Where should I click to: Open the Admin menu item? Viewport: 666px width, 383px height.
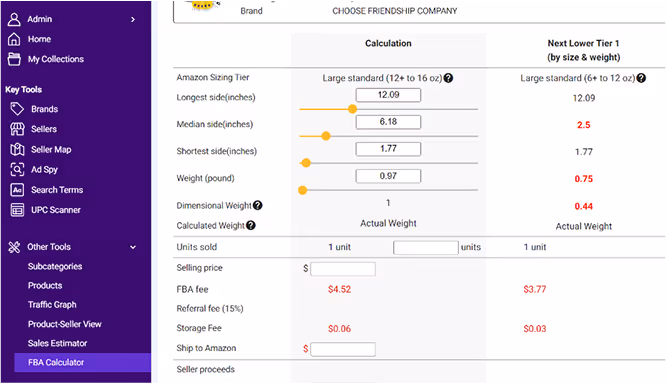tap(40, 19)
